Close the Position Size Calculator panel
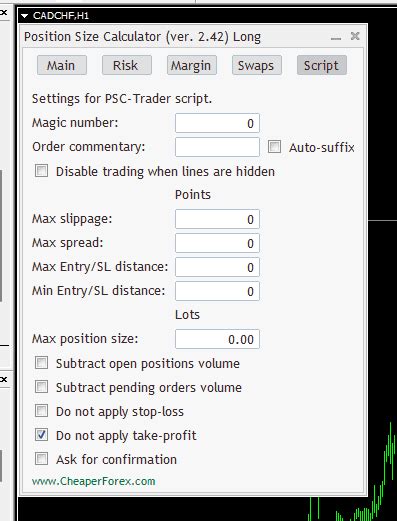 coord(355,36)
